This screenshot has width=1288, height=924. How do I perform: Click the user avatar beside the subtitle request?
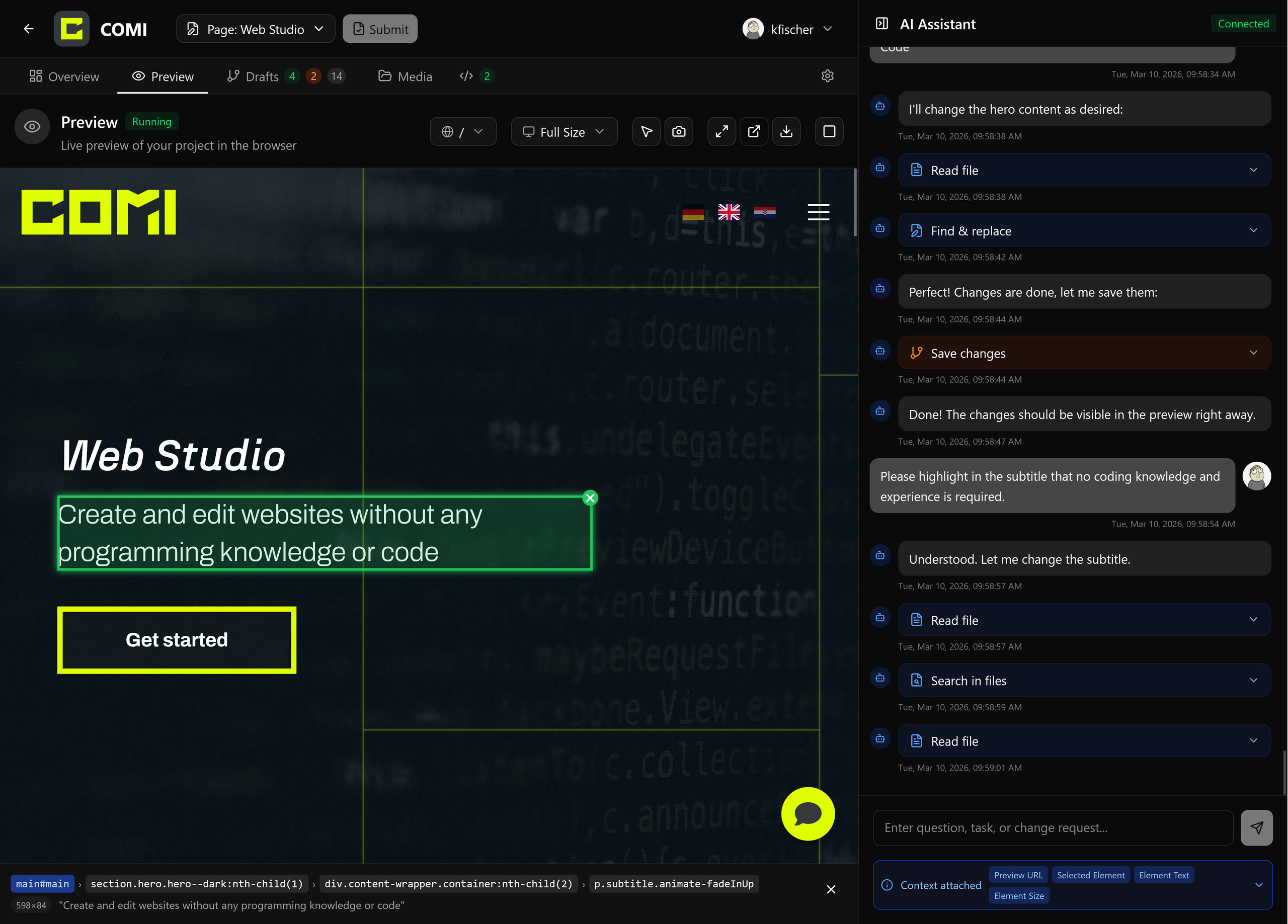(x=1256, y=476)
